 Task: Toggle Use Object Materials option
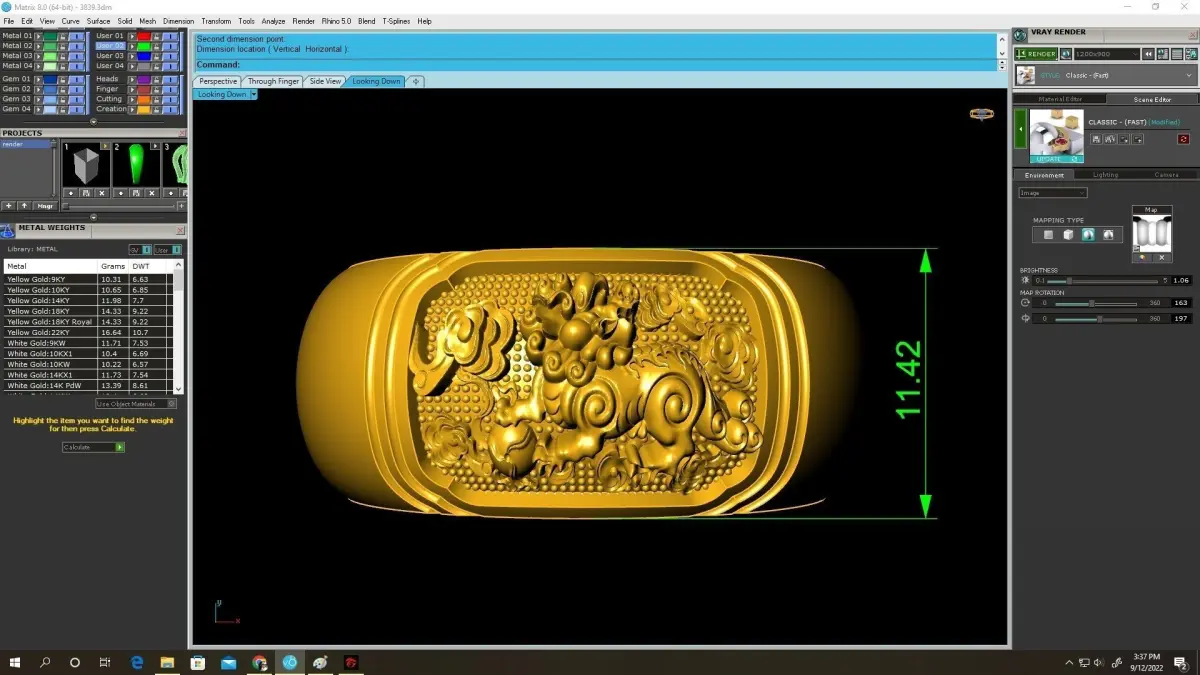(136, 404)
